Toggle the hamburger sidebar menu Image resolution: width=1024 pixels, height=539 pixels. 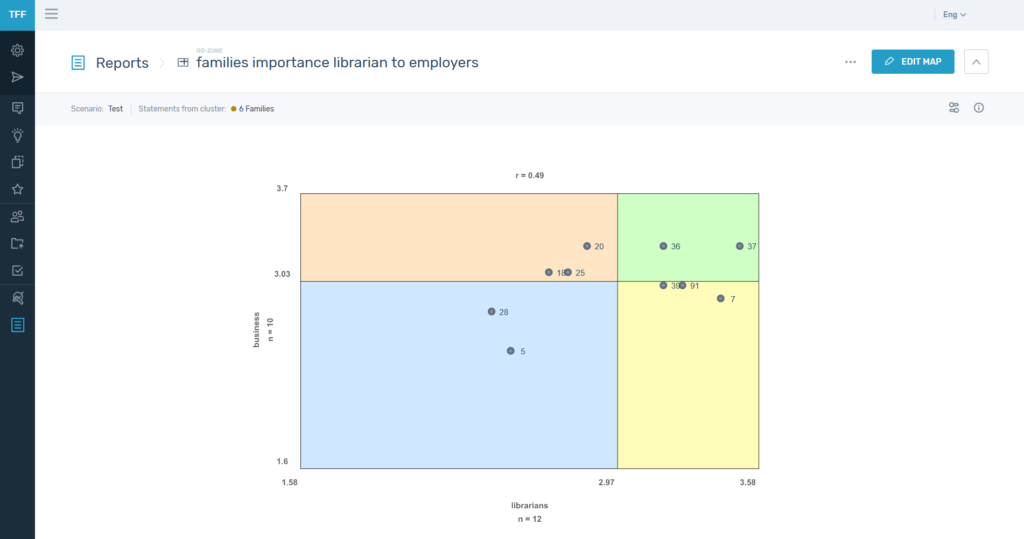click(x=52, y=14)
